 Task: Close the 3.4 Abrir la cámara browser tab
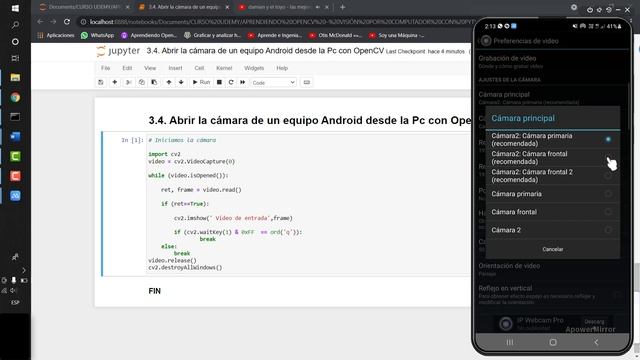227,7
